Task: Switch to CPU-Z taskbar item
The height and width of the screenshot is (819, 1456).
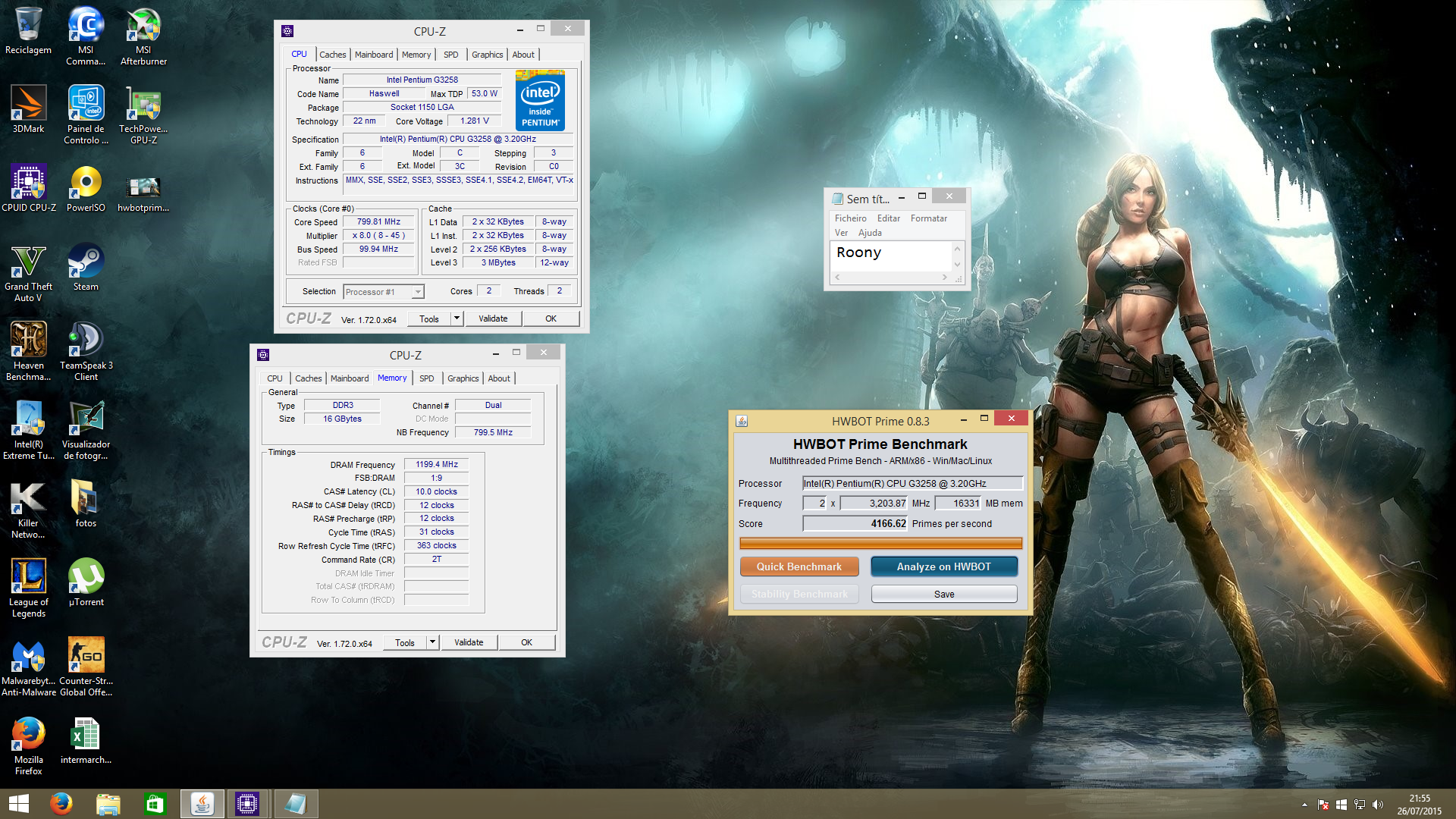Action: click(248, 804)
